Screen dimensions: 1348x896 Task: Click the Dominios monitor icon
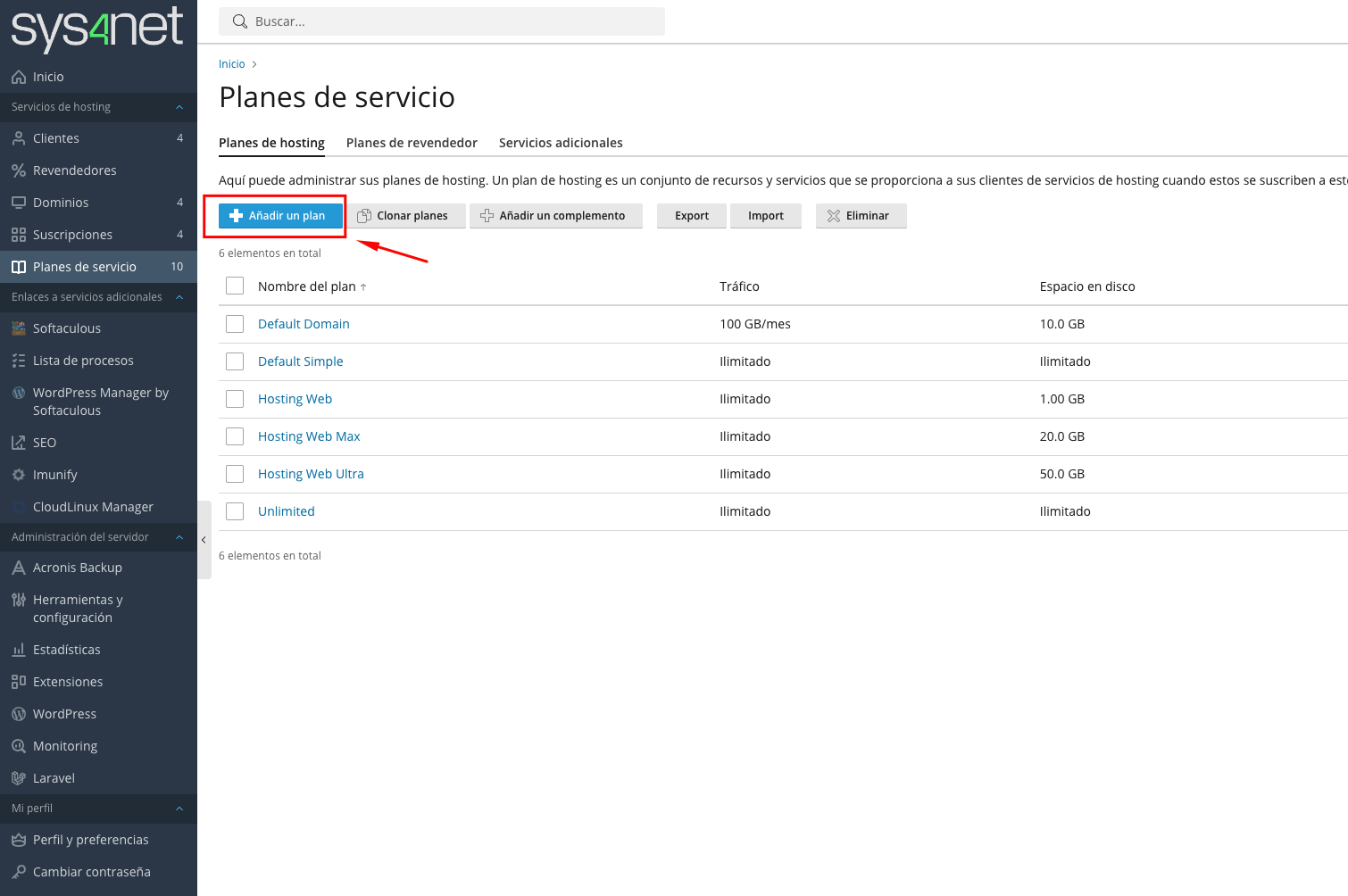18,203
